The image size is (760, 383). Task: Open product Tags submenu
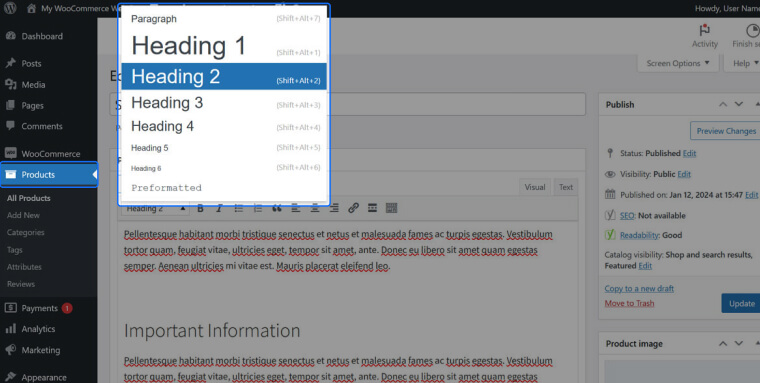(x=15, y=250)
